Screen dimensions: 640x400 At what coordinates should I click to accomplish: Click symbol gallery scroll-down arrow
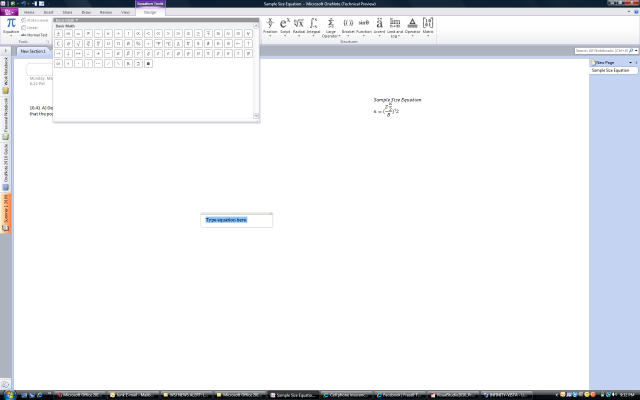[256, 116]
